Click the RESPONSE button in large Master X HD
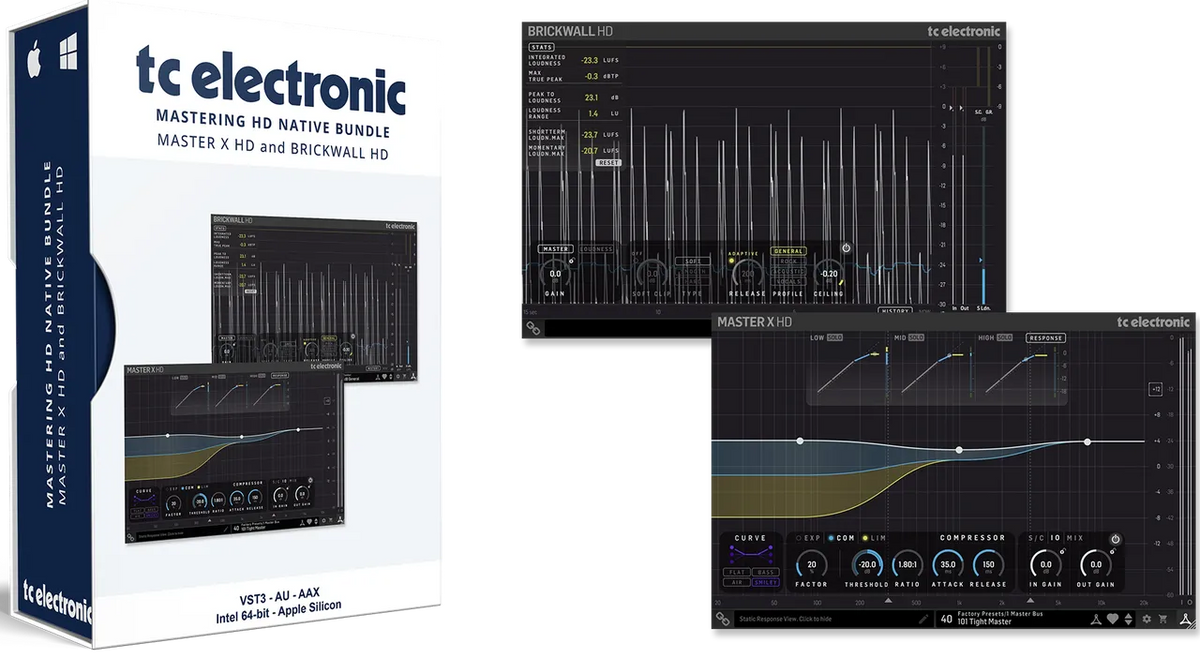The image size is (1200, 658). (x=1044, y=338)
